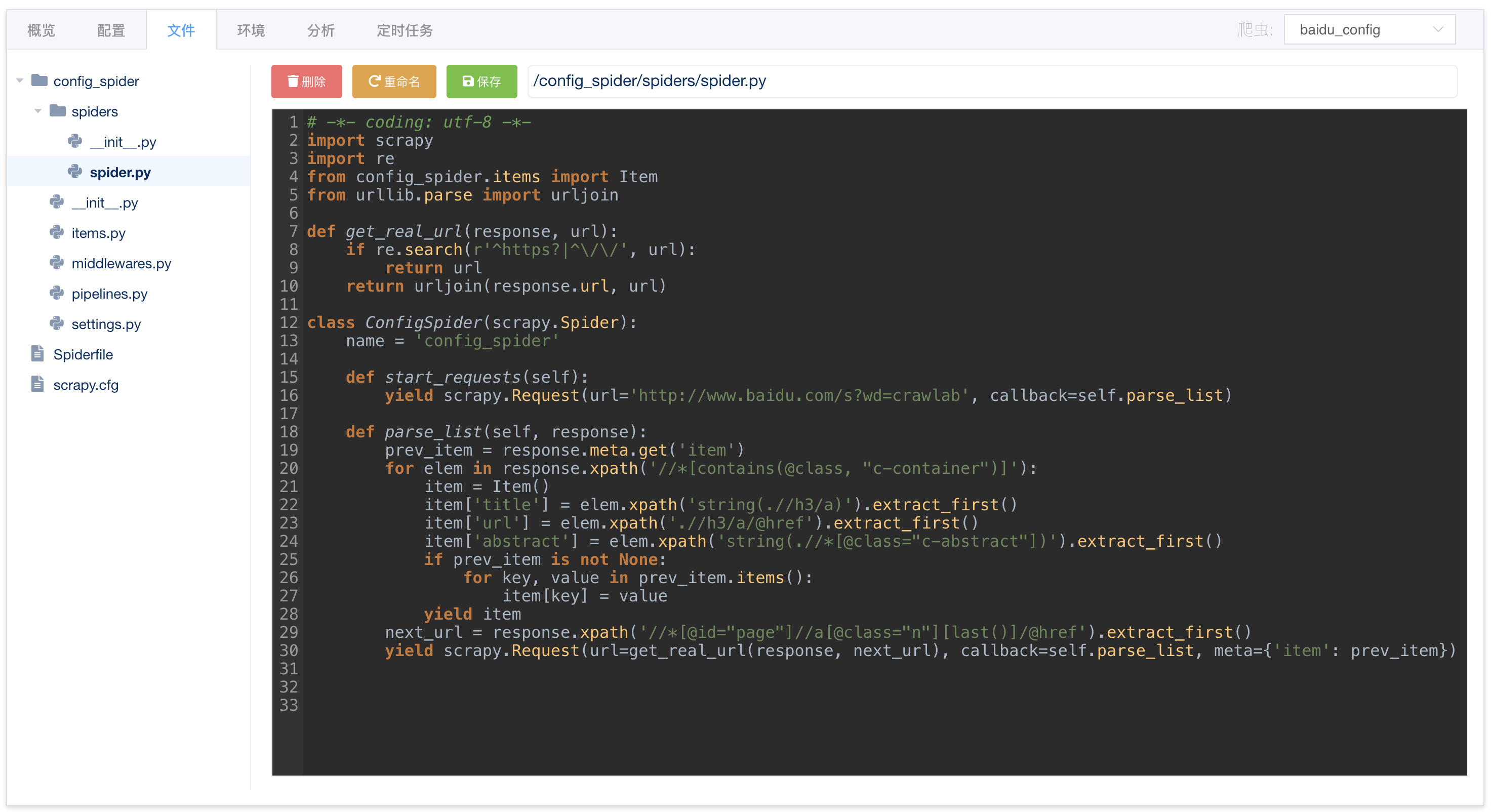Open the 分析 tab
1492x812 pixels.
[x=320, y=30]
